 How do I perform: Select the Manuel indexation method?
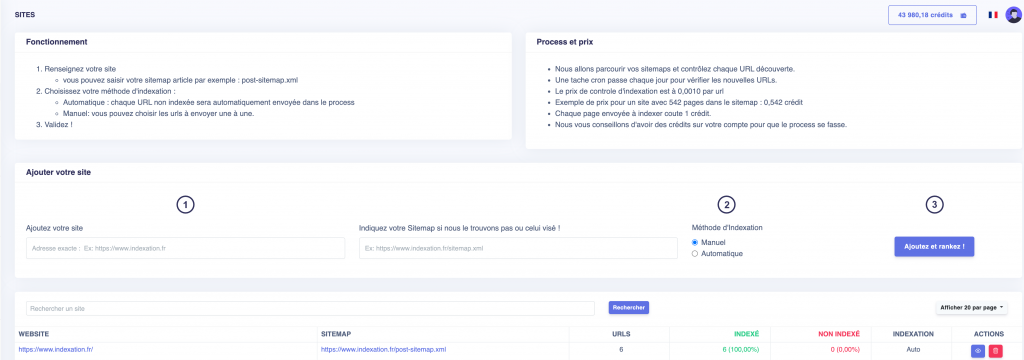click(x=695, y=242)
